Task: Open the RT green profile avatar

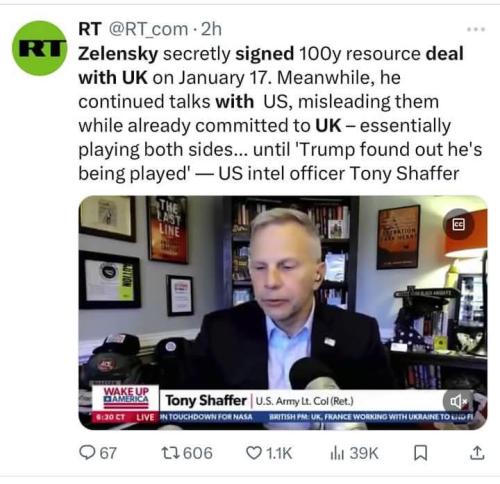Action: coord(40,48)
